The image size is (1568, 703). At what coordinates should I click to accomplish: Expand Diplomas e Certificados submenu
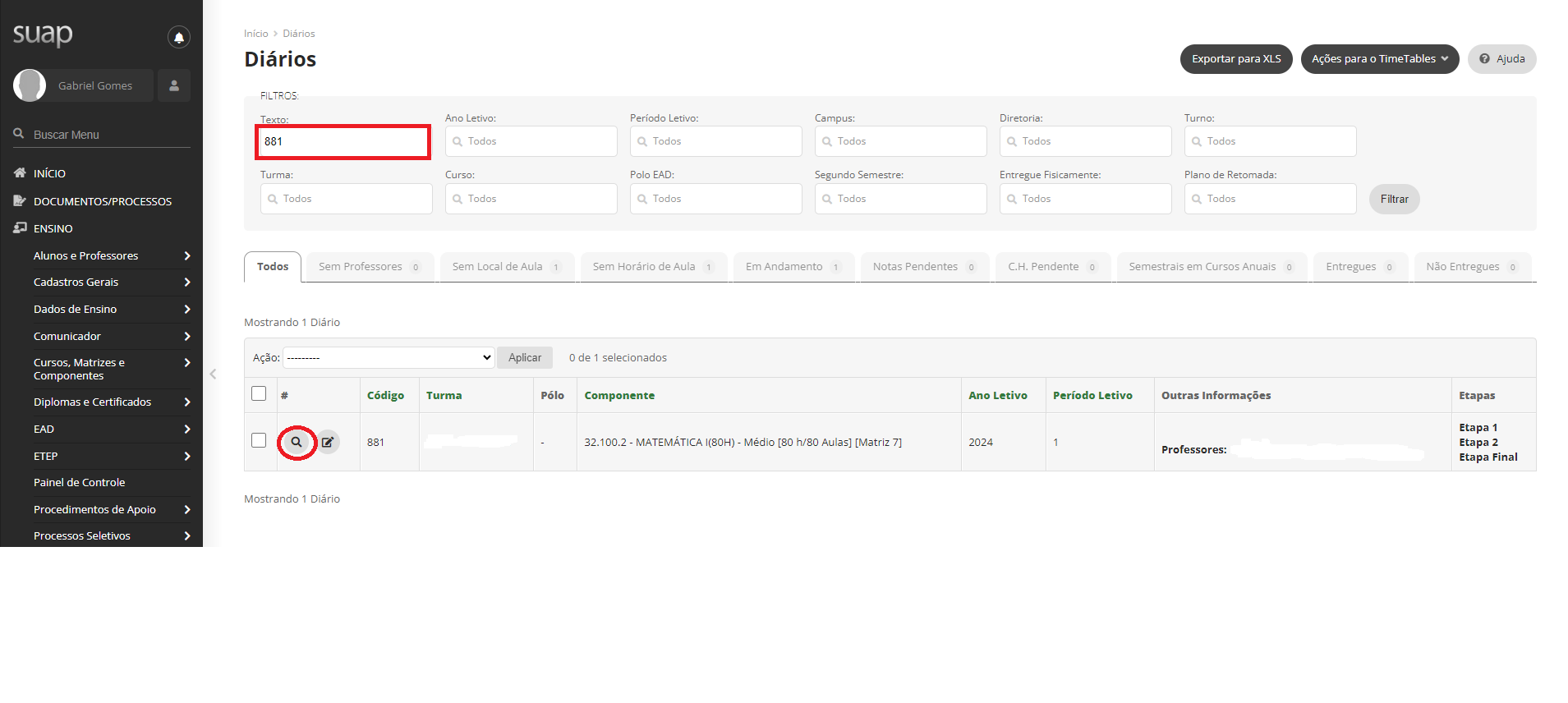(x=112, y=402)
